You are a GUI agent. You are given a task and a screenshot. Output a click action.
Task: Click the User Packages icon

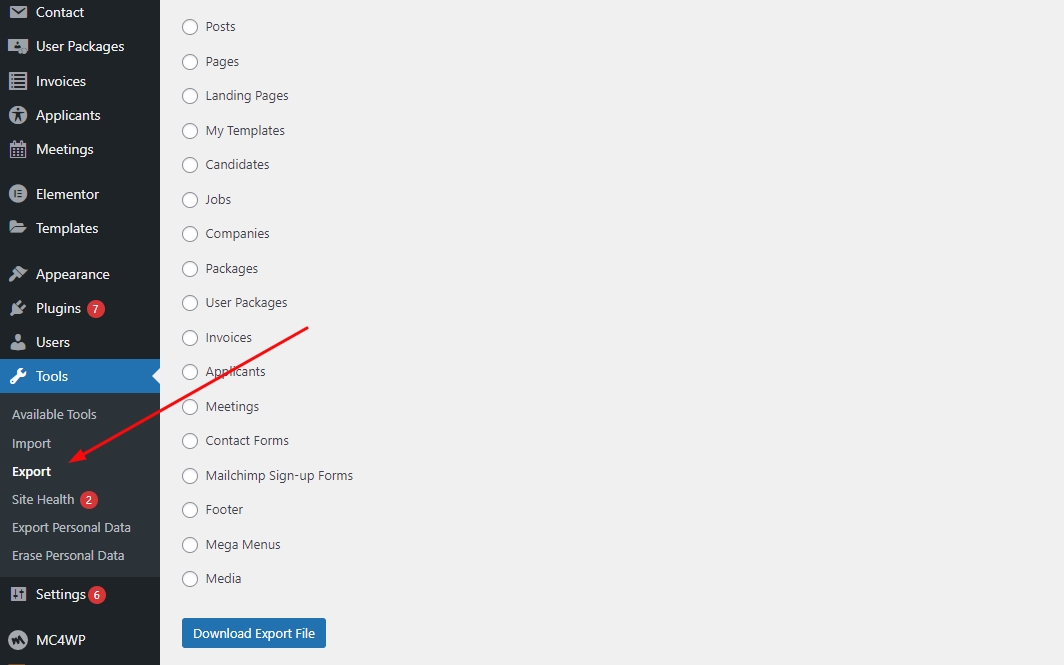point(18,46)
